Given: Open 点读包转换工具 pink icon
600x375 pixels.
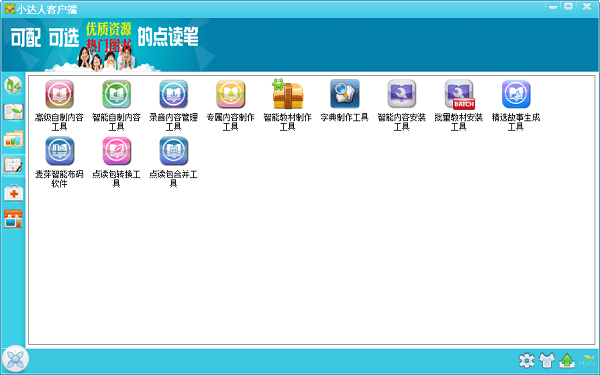Looking at the screenshot, I should pyautogui.click(x=116, y=151).
